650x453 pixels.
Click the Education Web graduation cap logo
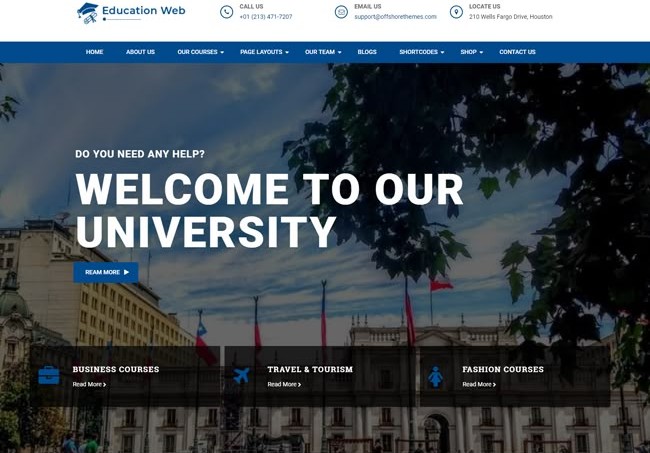[x=88, y=12]
